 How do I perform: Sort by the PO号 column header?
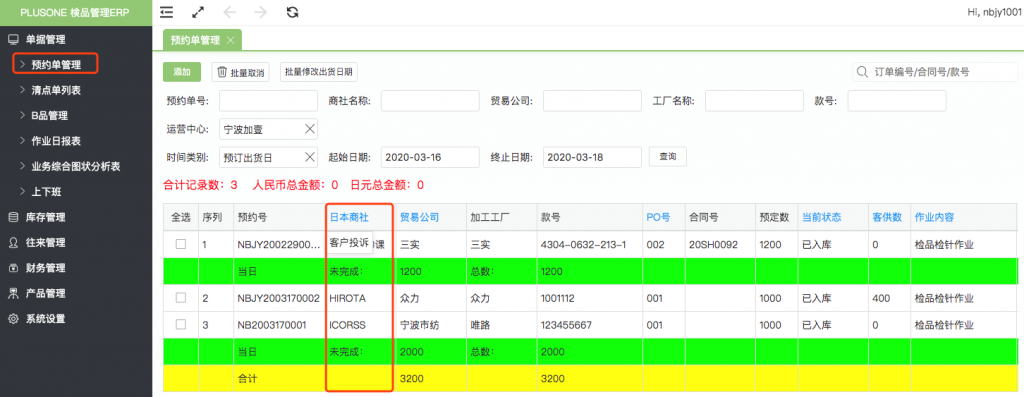coord(658,217)
